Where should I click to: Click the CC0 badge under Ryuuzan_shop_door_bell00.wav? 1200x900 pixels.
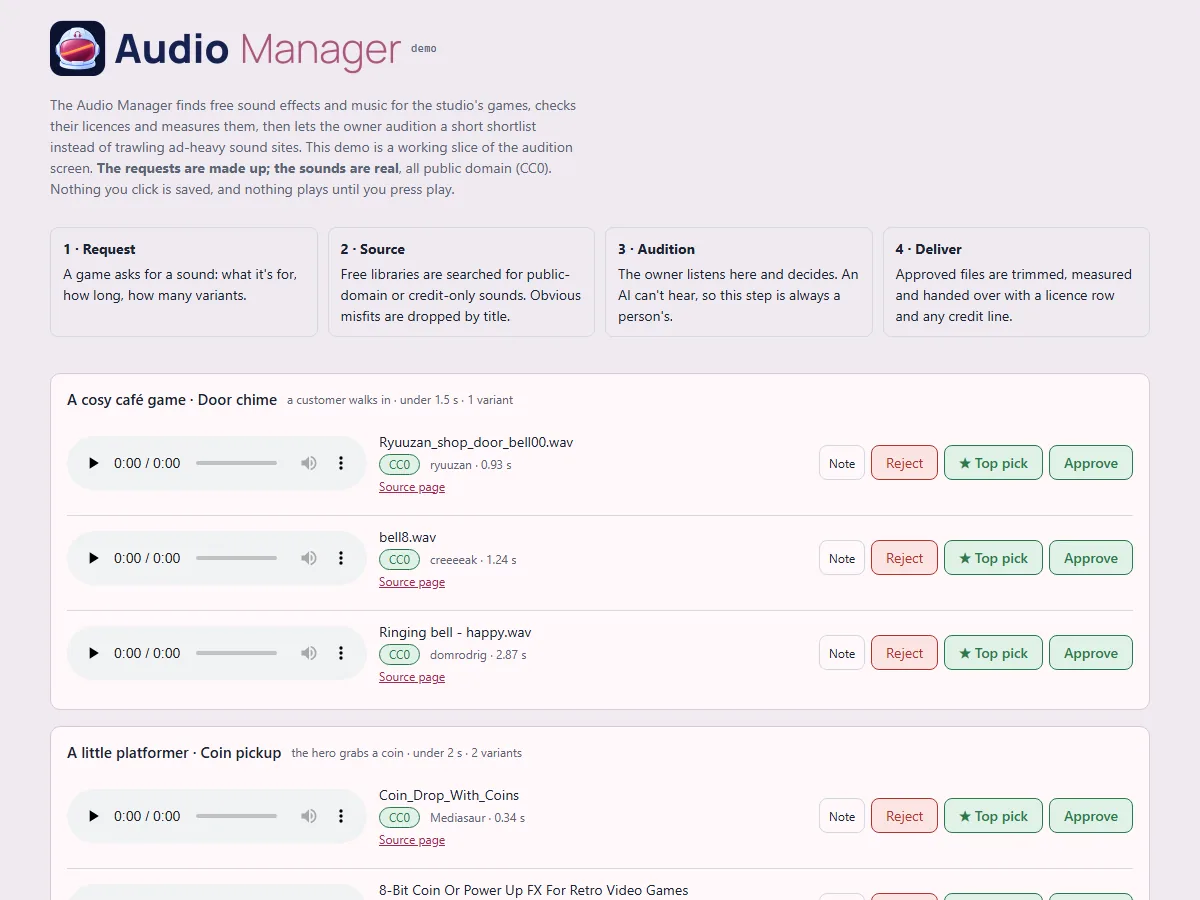(399, 464)
